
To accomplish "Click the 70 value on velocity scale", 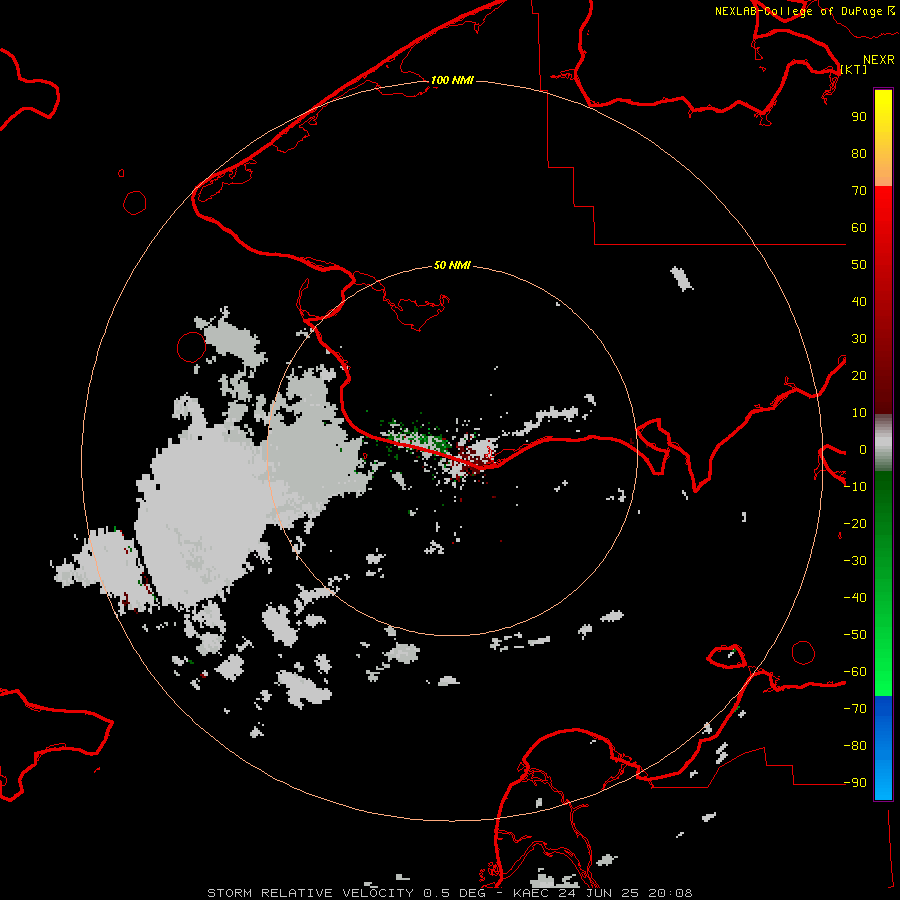I will tap(859, 191).
